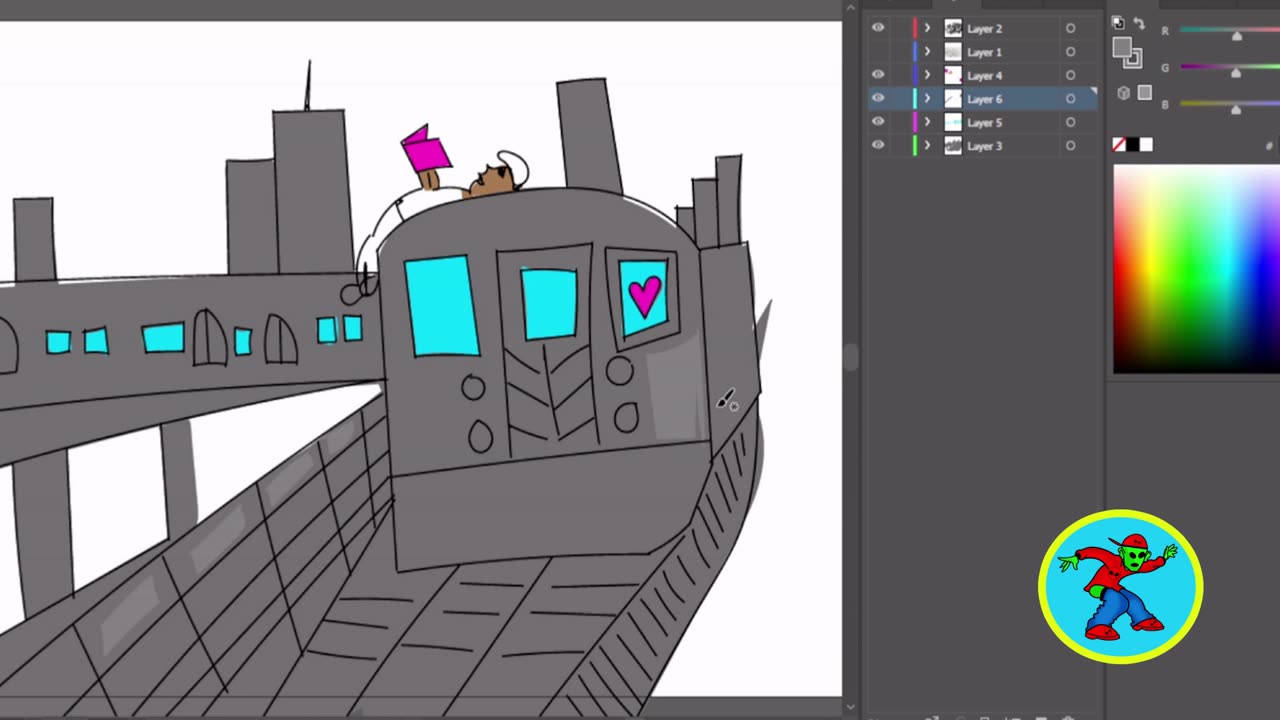This screenshot has height=720, width=1280.
Task: Select Layer 5 thumbnail
Action: [x=953, y=122]
